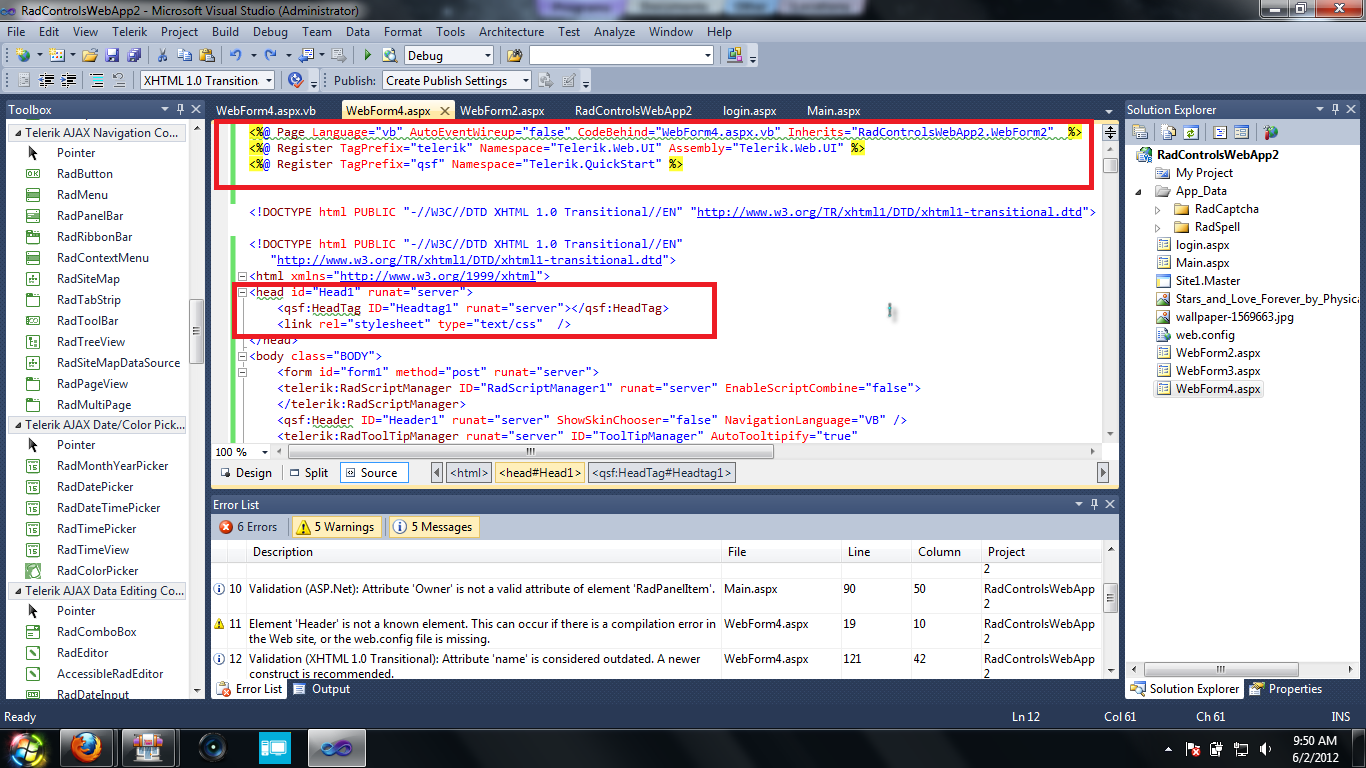
Task: Switch editor to Split view
Action: pyautogui.click(x=308, y=473)
